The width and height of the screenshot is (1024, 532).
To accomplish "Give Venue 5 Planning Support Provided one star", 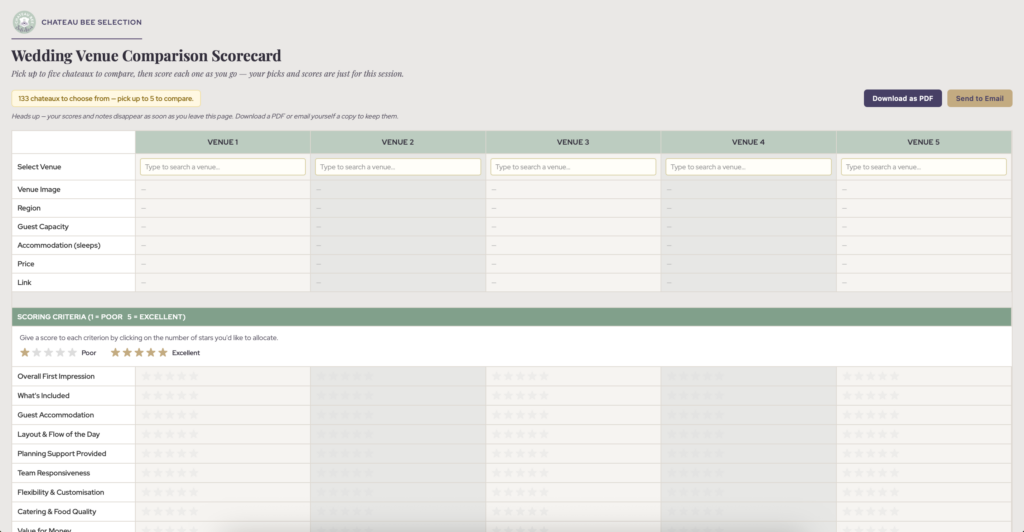I will pyautogui.click(x=847, y=454).
